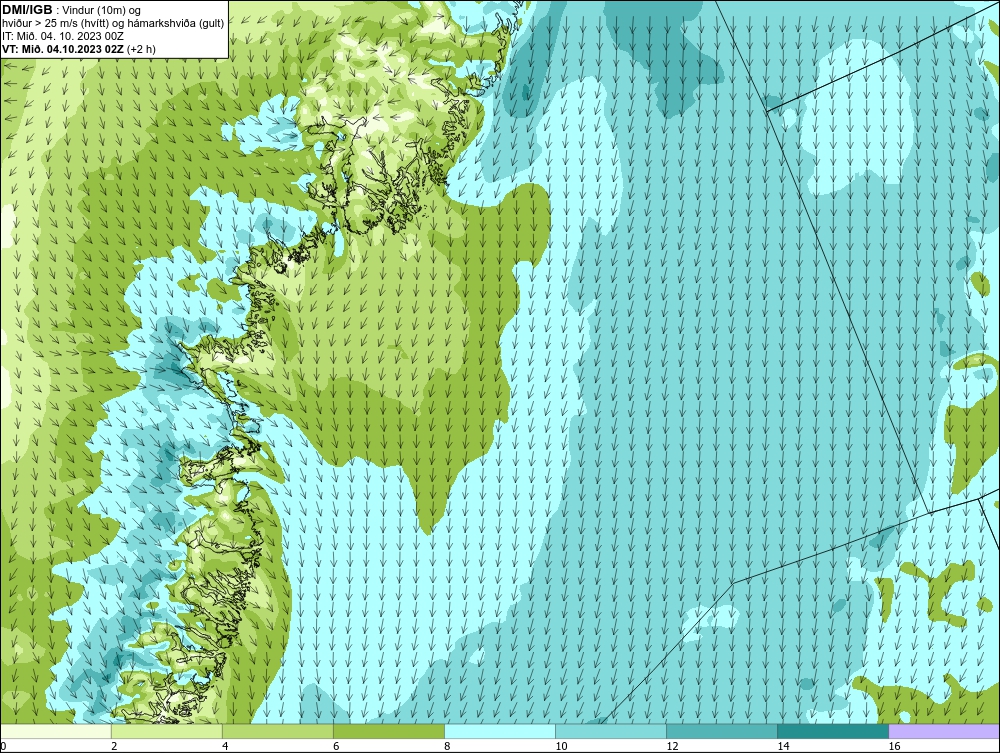Image resolution: width=1000 pixels, height=753 pixels.
Task: Click the legend value label '14'
Action: pos(783,746)
